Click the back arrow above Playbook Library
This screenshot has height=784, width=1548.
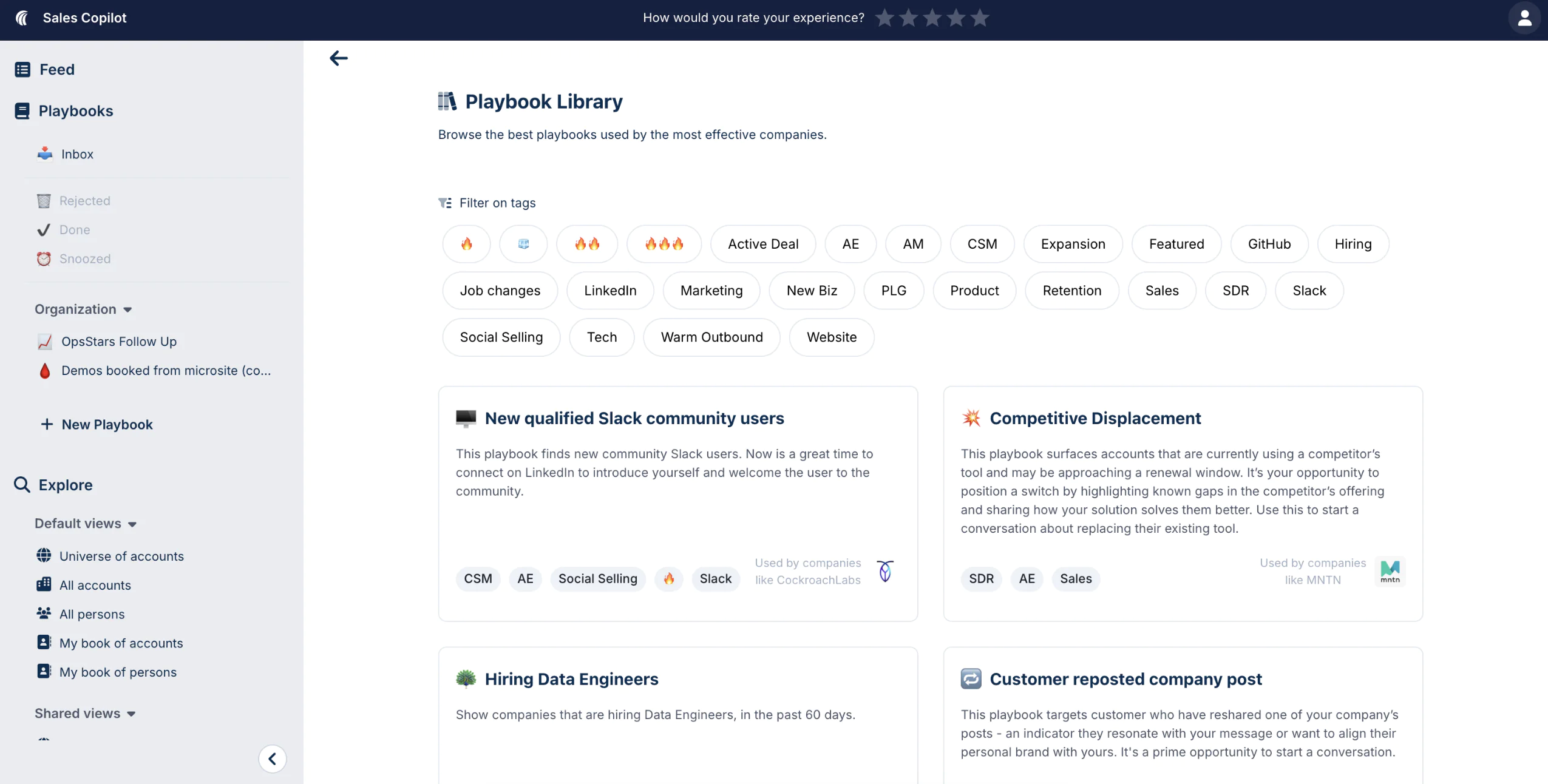pos(339,58)
